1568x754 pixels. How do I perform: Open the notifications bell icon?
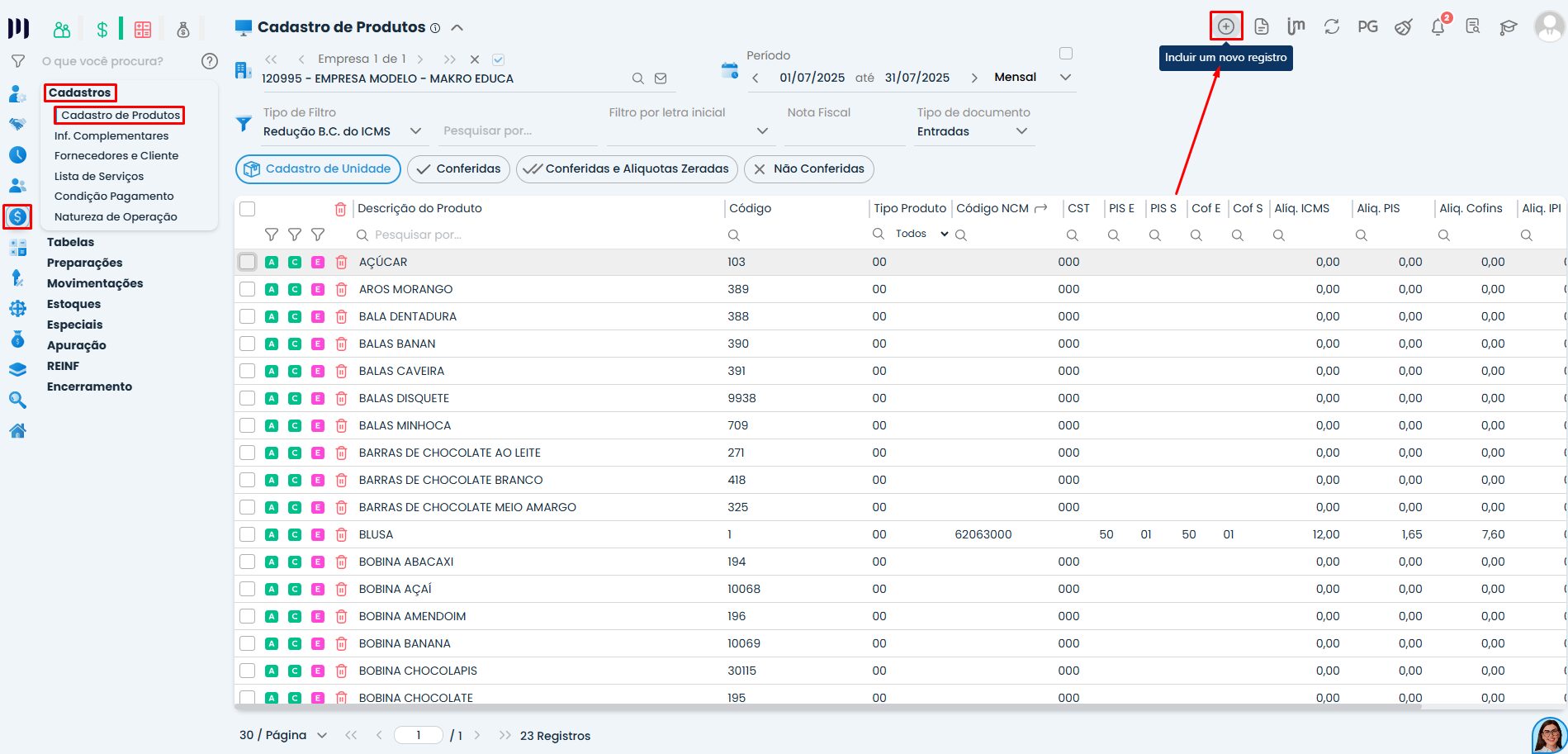point(1438,27)
